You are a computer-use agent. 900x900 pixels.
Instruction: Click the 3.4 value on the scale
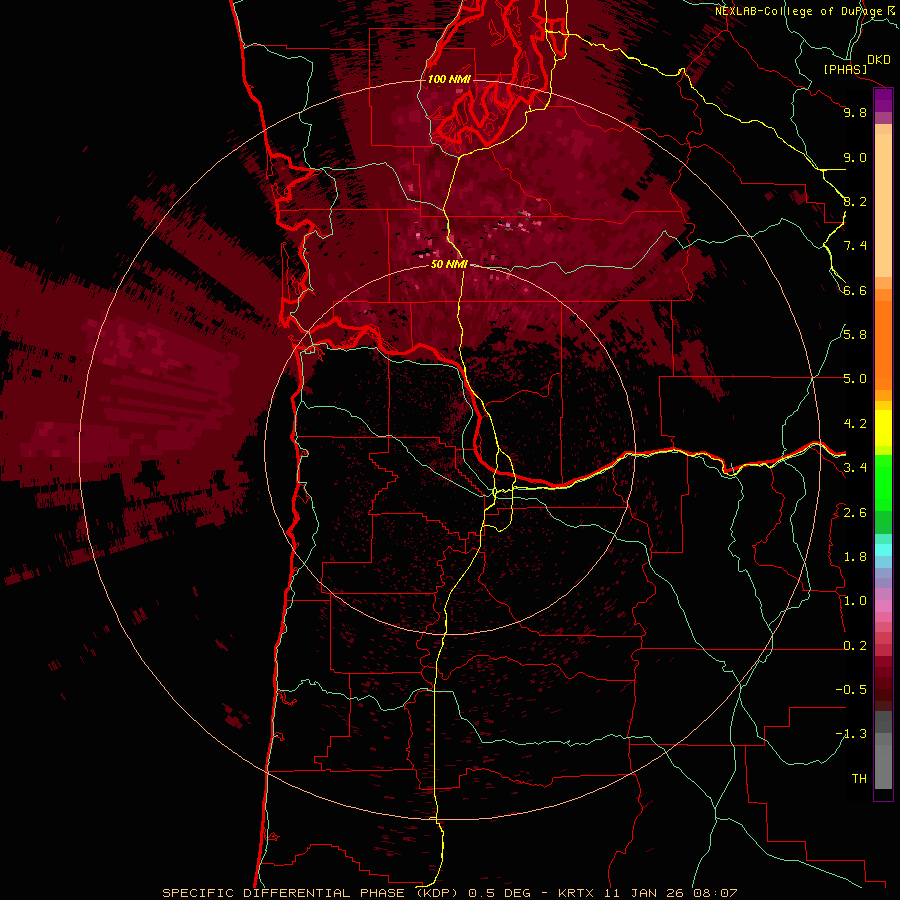coord(855,468)
